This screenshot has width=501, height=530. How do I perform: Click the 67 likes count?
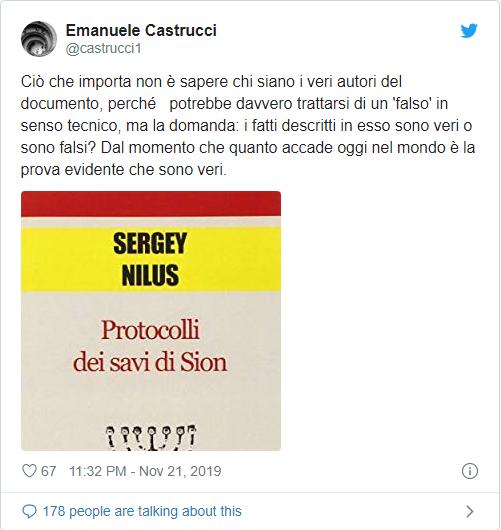click(x=48, y=471)
